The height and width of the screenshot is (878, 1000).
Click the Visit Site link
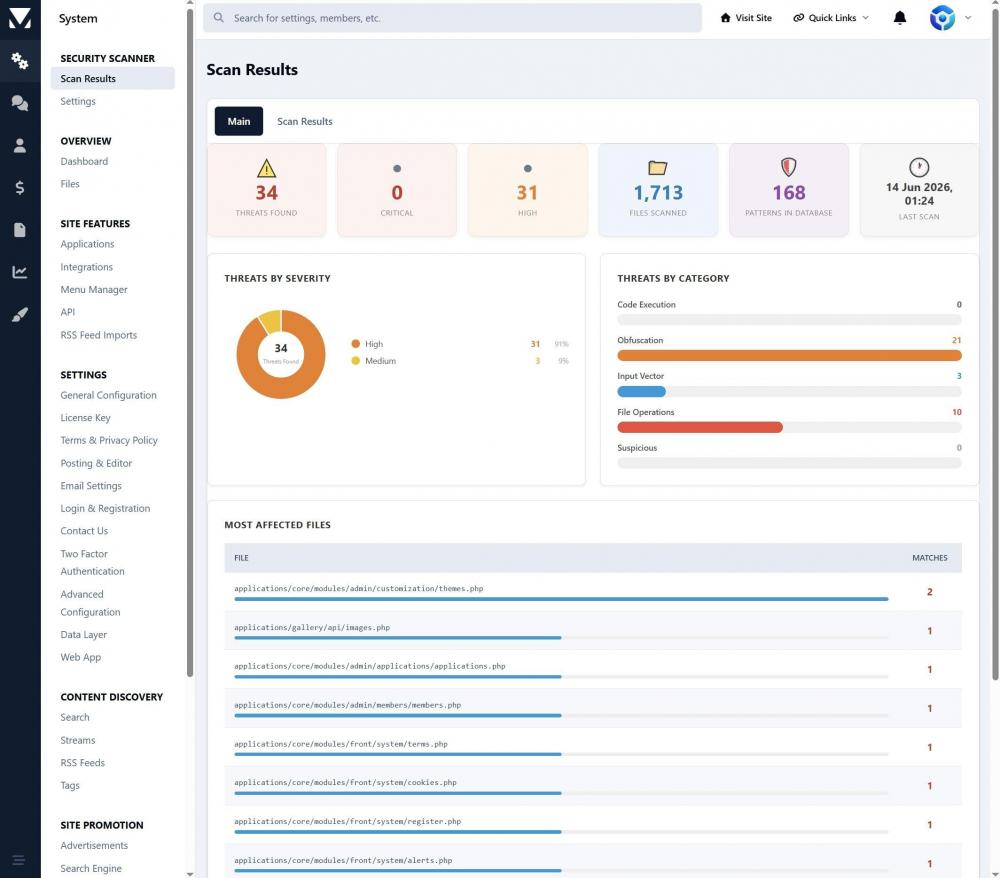746,18
